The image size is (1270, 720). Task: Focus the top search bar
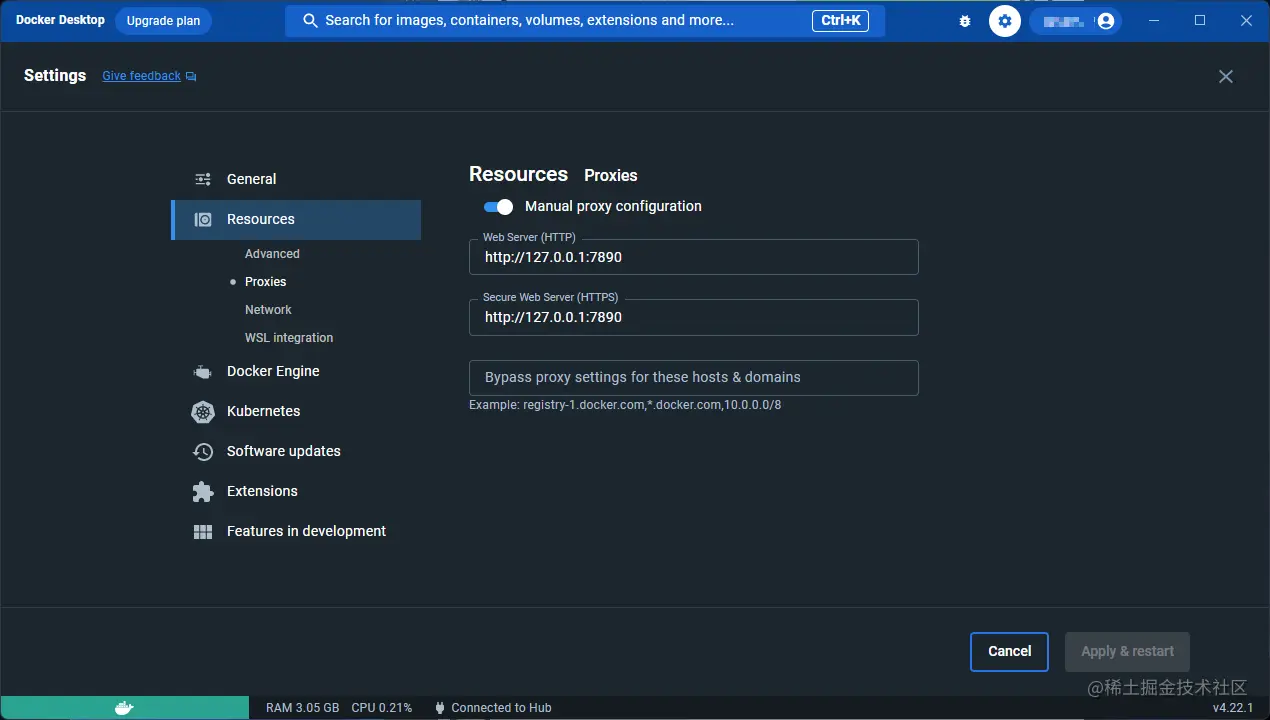coord(585,20)
